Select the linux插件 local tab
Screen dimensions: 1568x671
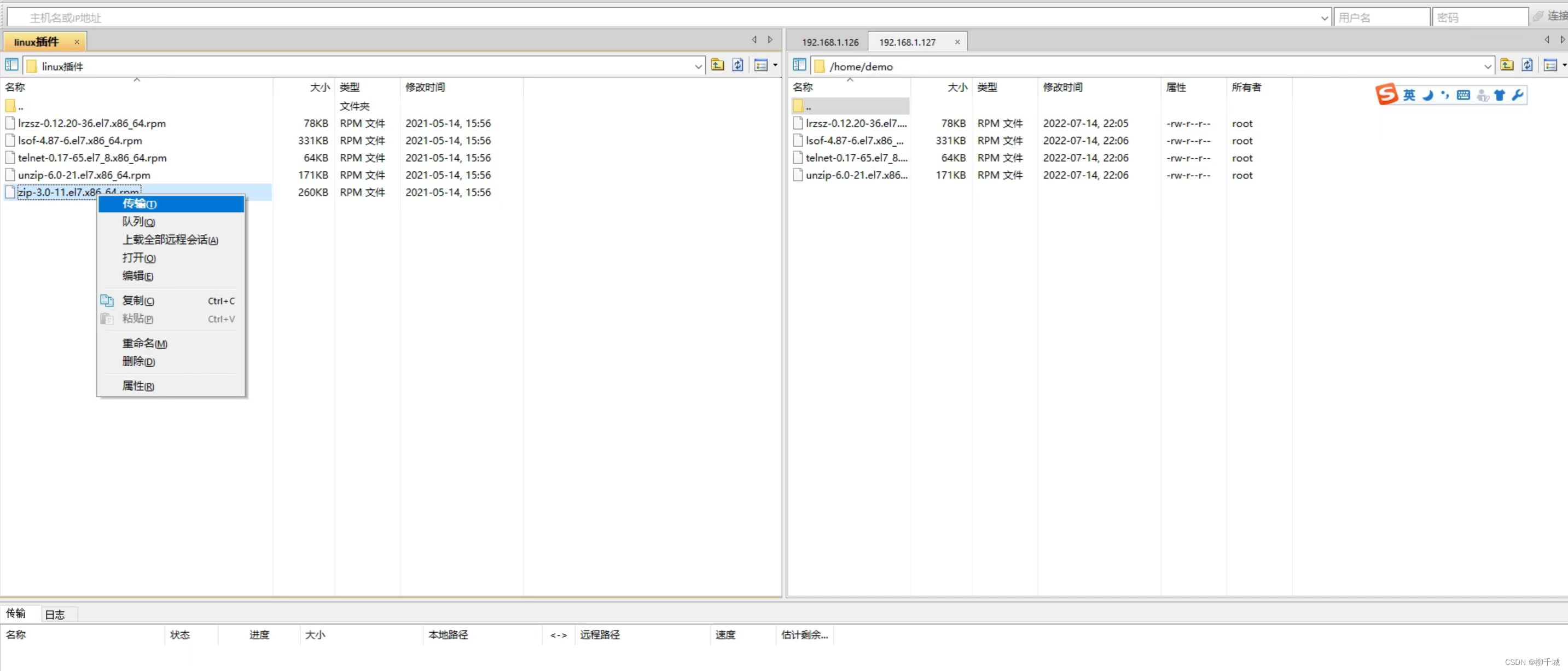(37, 42)
